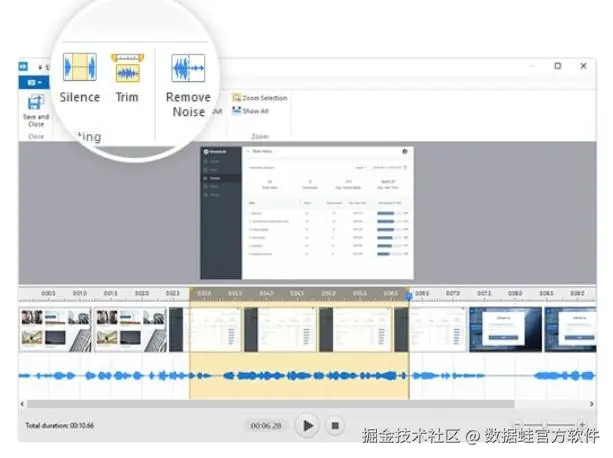
Task: Click the horizontal timeline scrollbar thumb
Action: click(x=271, y=404)
